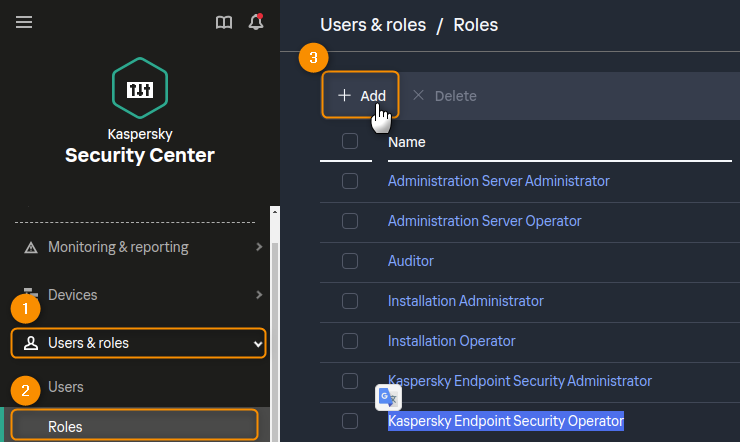Click the translate overlay icon
The height and width of the screenshot is (442, 740).
(x=388, y=398)
